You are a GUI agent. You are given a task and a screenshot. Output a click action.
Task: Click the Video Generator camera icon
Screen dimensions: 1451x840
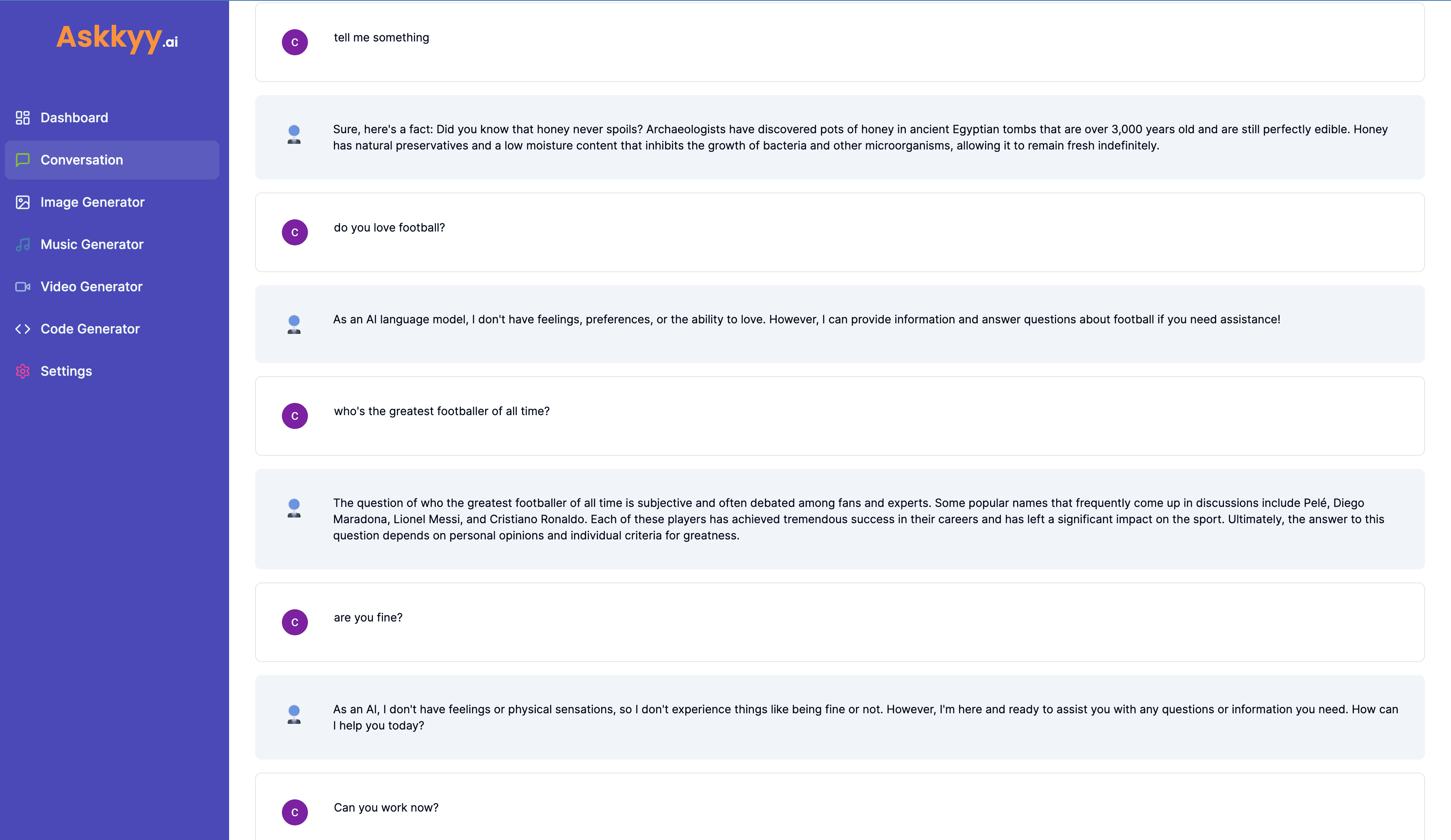pos(22,287)
